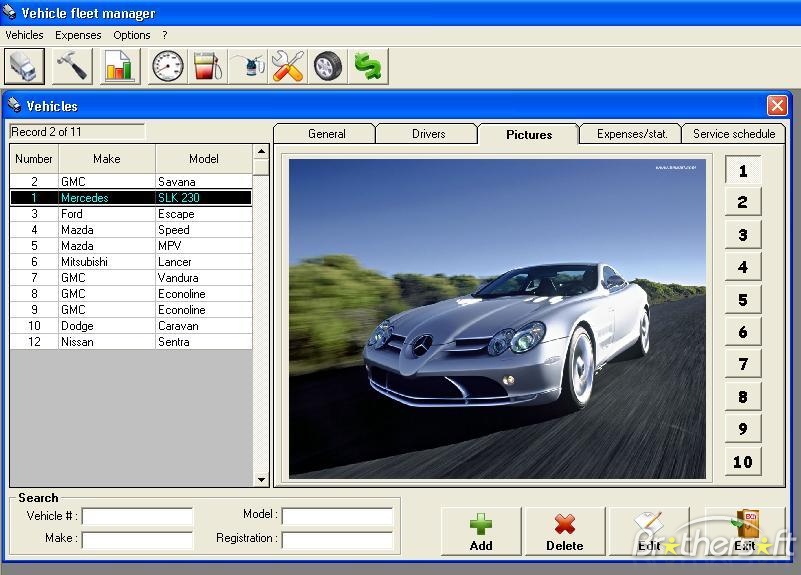Open the fuel pump toolbar icon
This screenshot has height=575, width=801.
[x=207, y=66]
